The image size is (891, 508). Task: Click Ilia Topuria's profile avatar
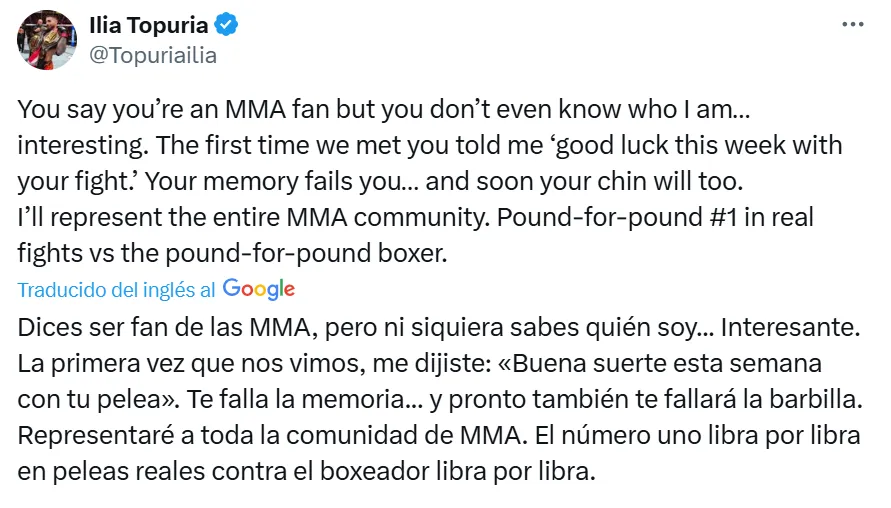coord(47,39)
